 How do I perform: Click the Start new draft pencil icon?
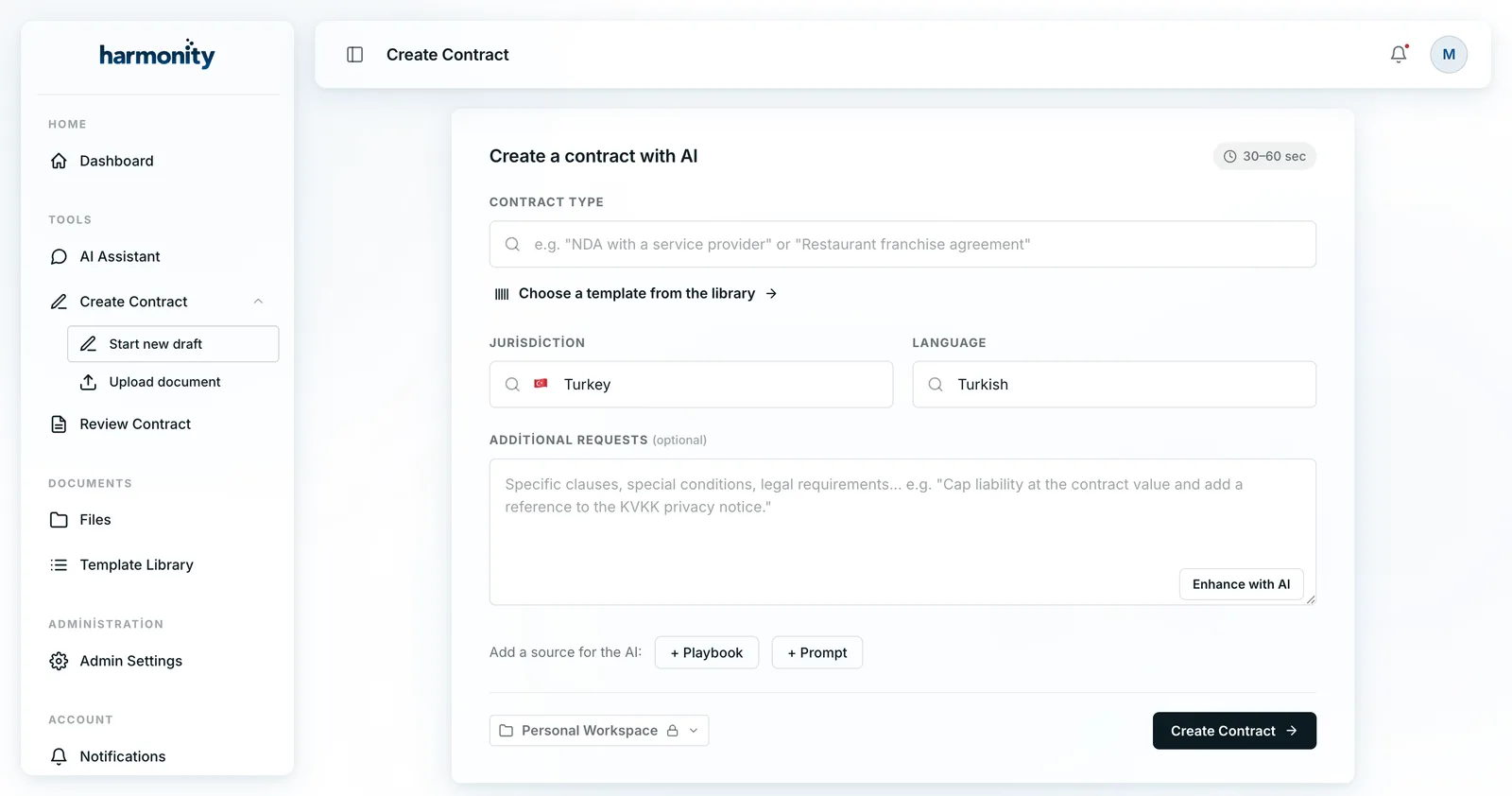[88, 344]
